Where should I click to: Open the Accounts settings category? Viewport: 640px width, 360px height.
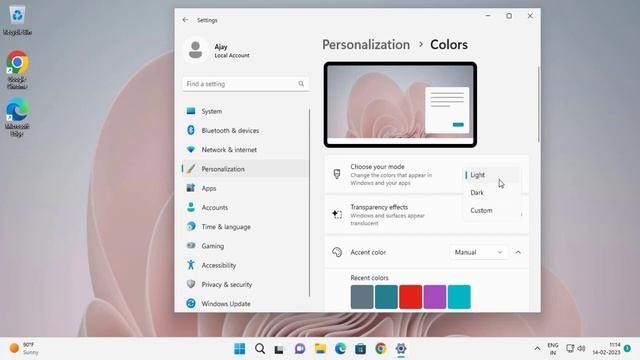(x=245, y=207)
